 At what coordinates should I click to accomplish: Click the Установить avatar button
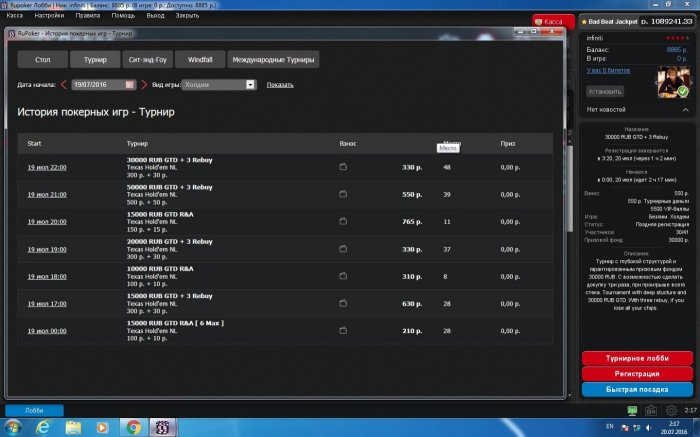[605, 92]
